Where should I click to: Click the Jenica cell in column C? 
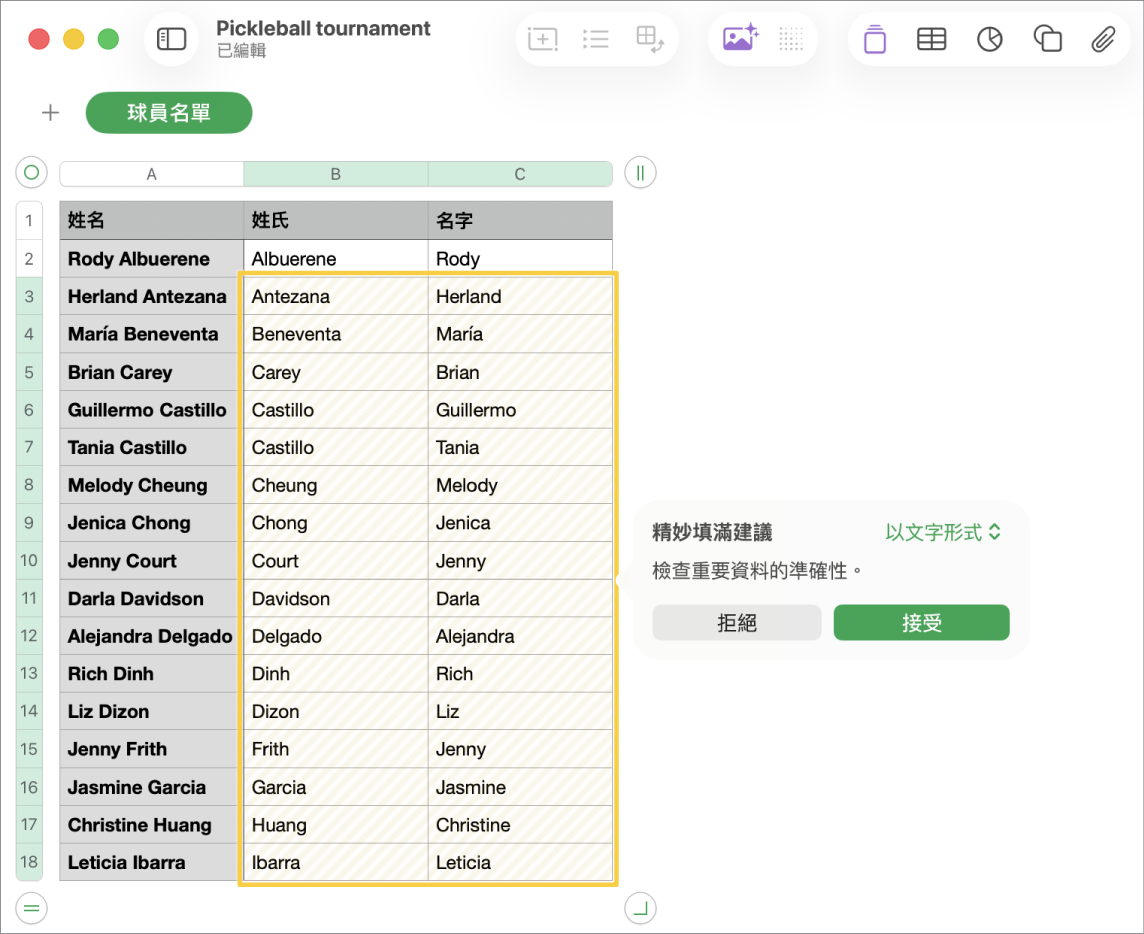[x=519, y=522]
